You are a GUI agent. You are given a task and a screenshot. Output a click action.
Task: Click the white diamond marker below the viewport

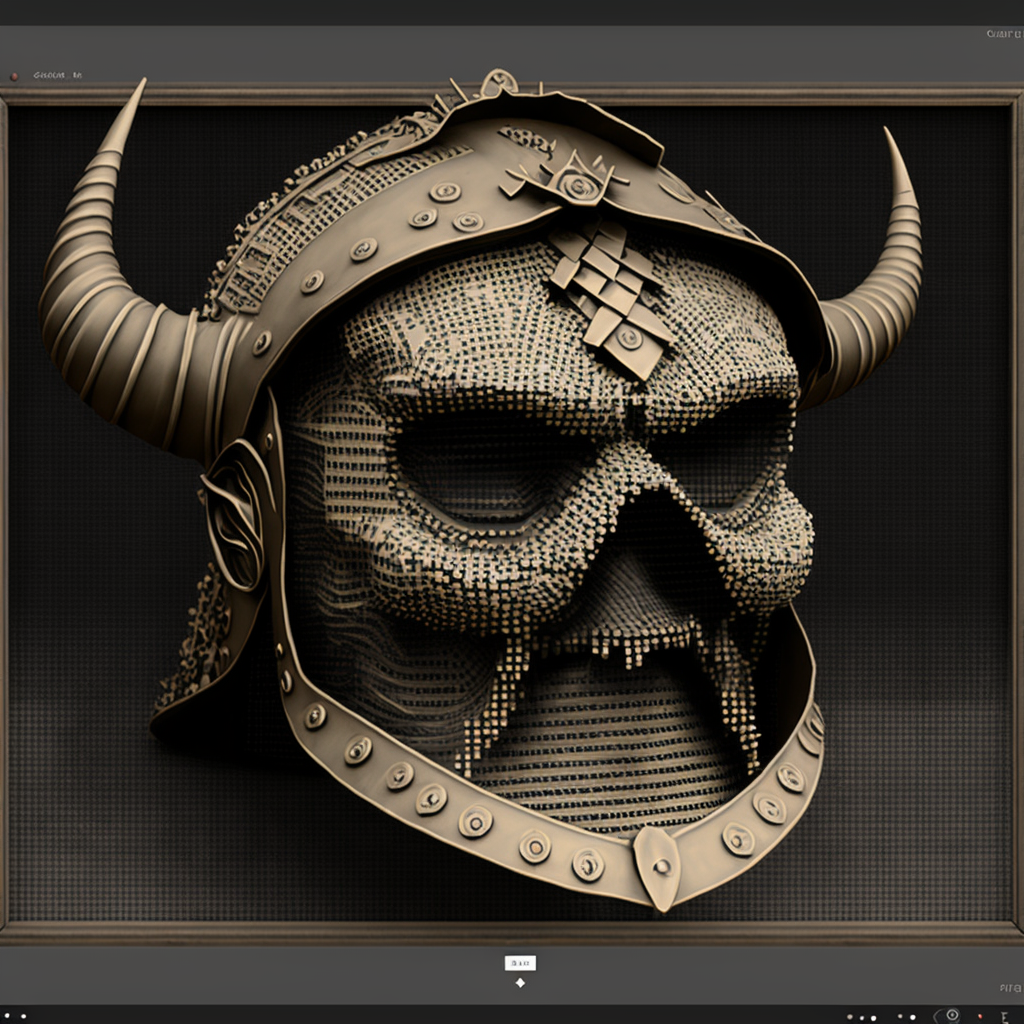520,983
